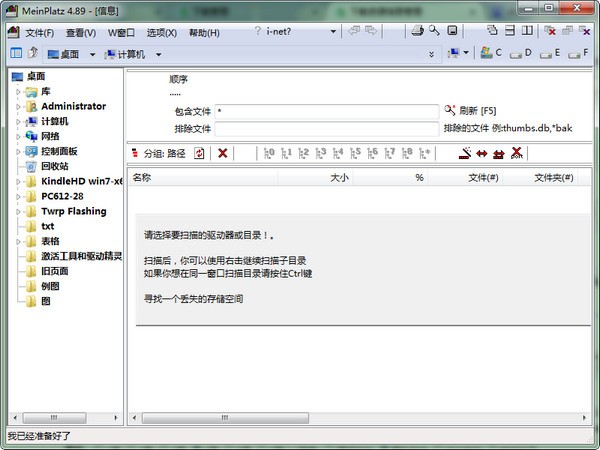The width and height of the screenshot is (600, 450).
Task: Click the red X delete icon
Action: coord(223,153)
